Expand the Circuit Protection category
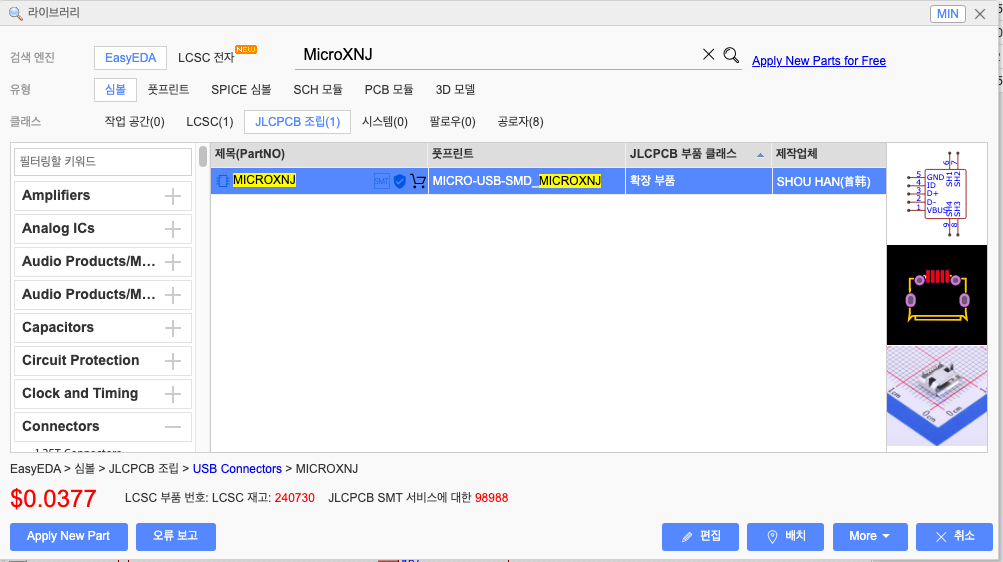This screenshot has width=1003, height=562. pos(173,361)
